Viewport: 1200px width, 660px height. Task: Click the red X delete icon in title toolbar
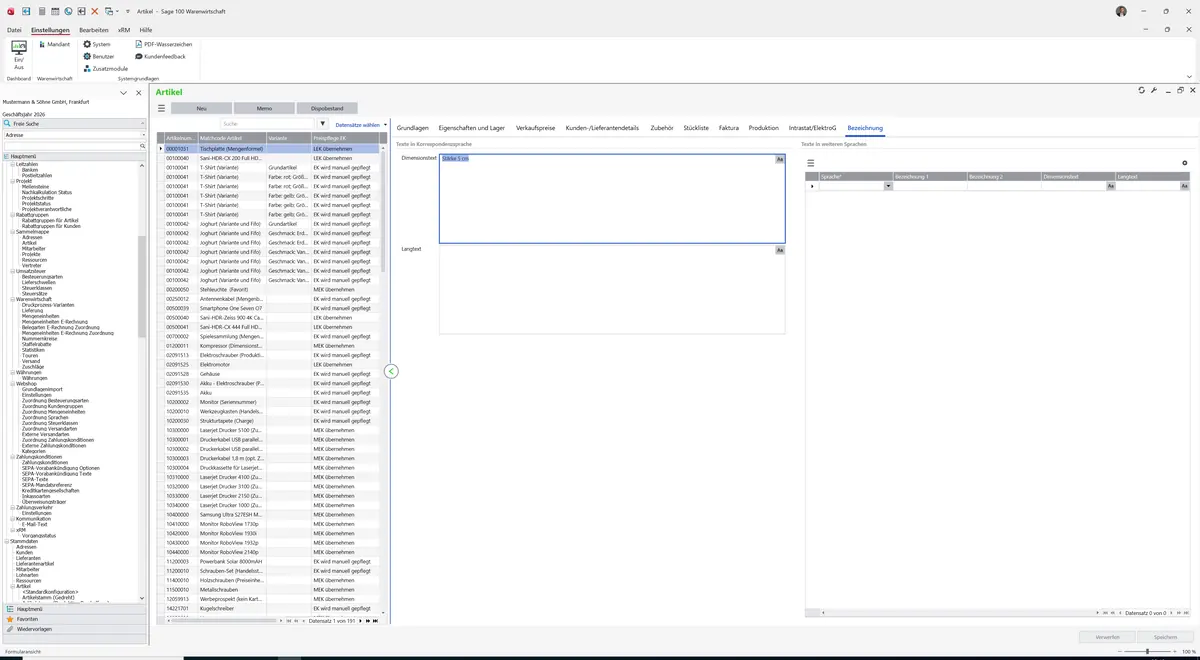point(95,11)
